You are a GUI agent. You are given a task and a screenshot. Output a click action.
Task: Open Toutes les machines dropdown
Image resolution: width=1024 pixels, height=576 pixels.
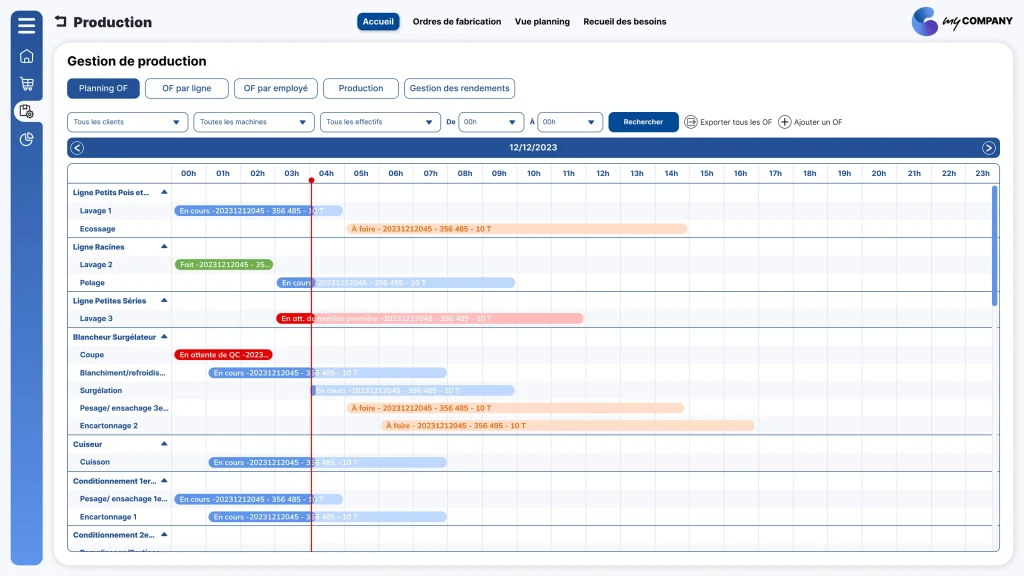[253, 122]
